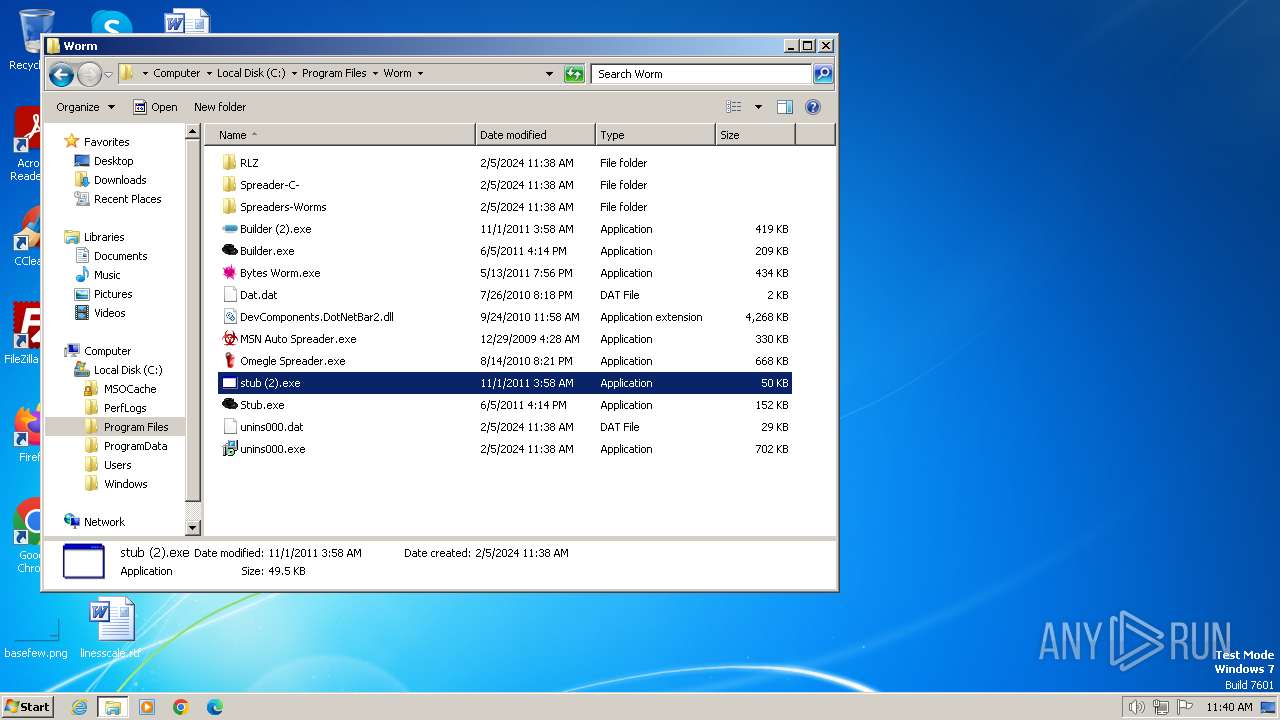
Task: Open the view options dropdown arrow
Action: pyautogui.click(x=758, y=107)
